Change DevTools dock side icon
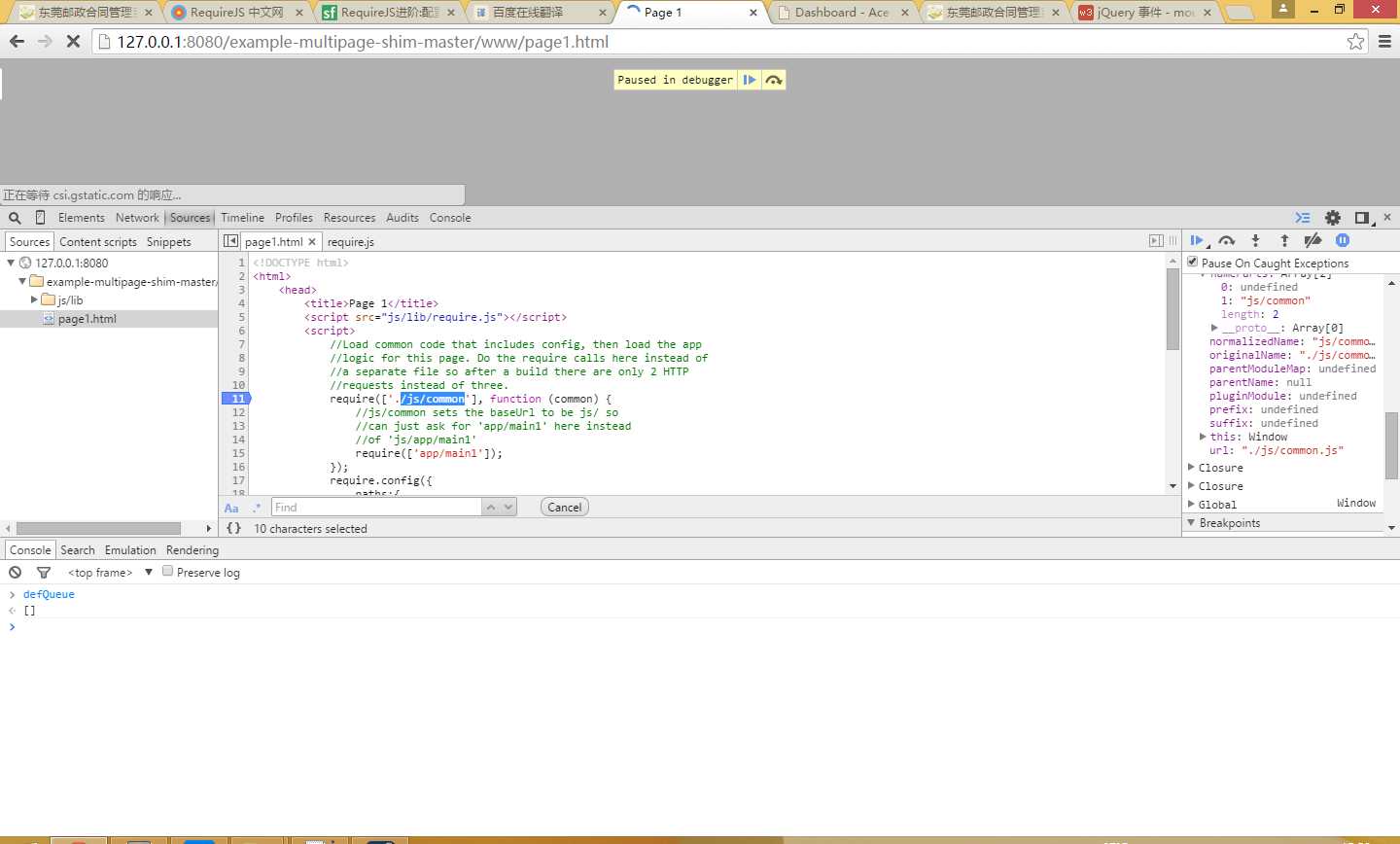The width and height of the screenshot is (1400, 844). (1362, 218)
